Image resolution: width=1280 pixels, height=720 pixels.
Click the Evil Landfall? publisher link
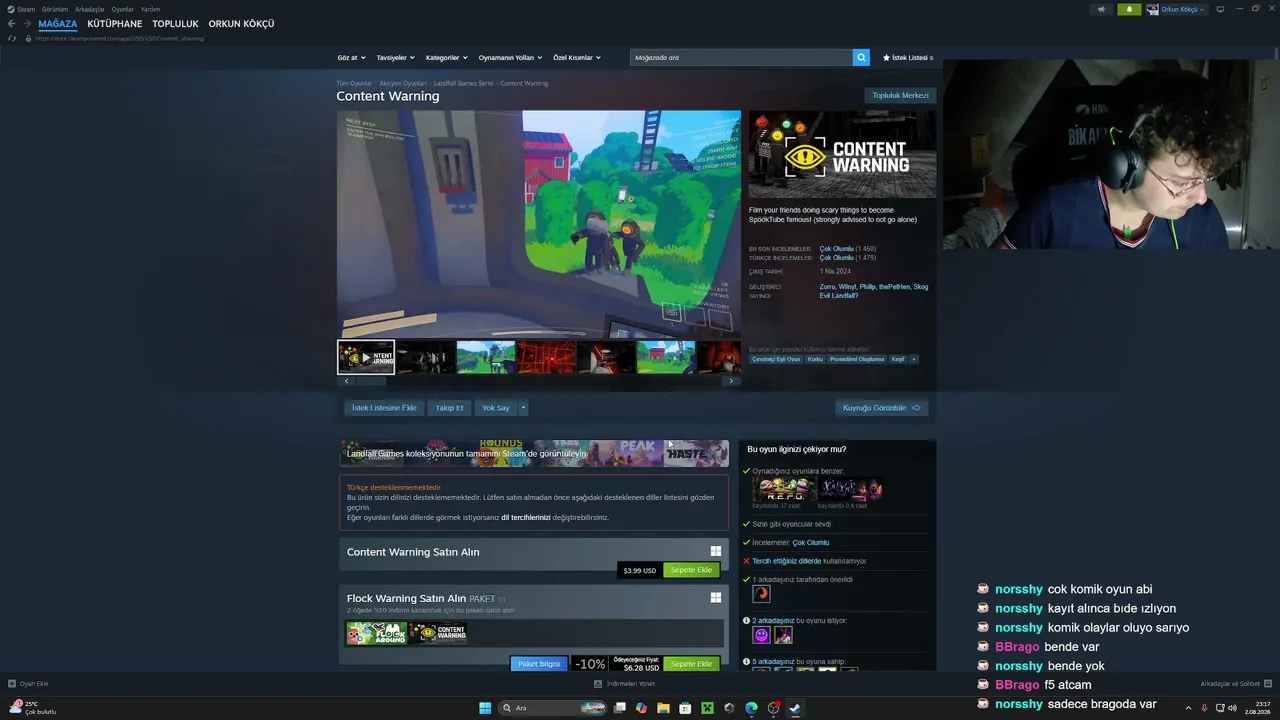[x=839, y=296]
